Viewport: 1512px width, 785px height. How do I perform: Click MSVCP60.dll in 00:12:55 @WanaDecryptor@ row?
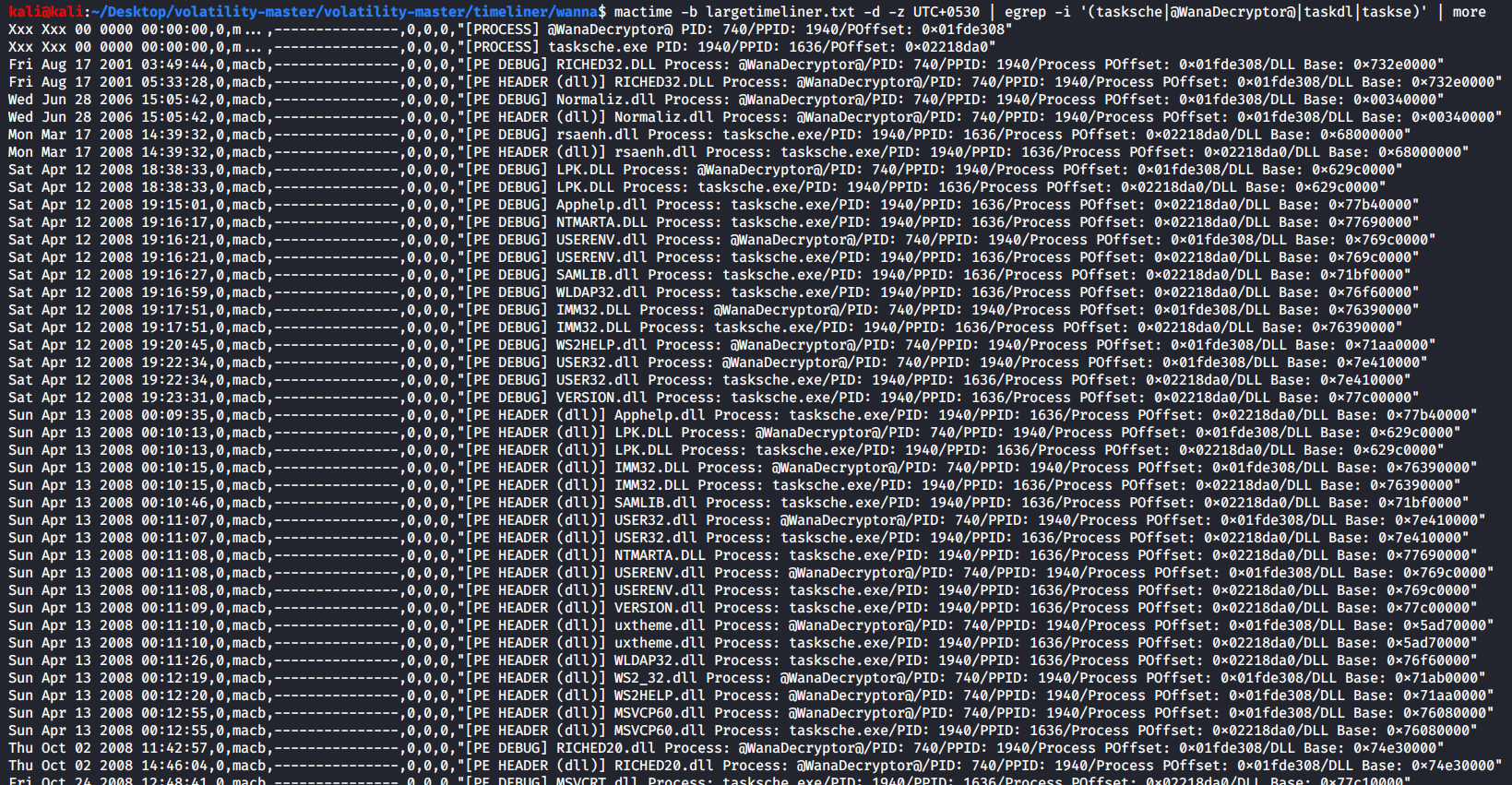tap(661, 712)
